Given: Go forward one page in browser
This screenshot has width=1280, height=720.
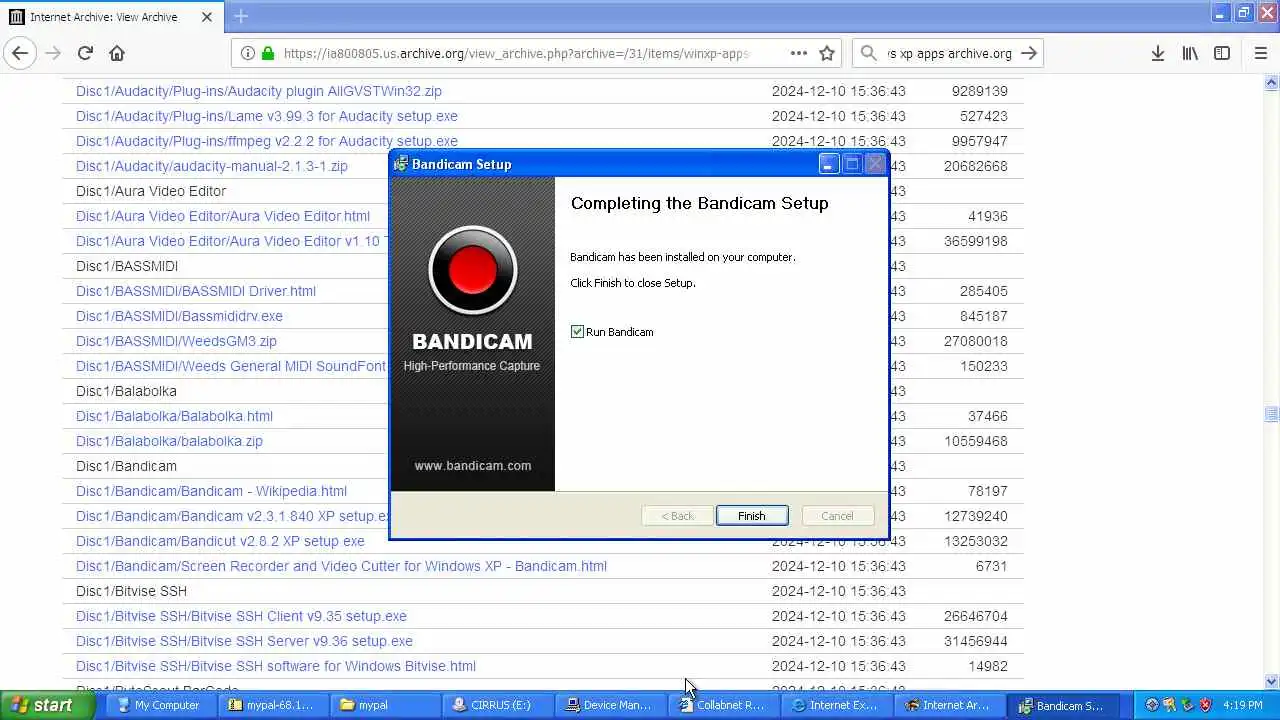Looking at the screenshot, I should coord(53,53).
